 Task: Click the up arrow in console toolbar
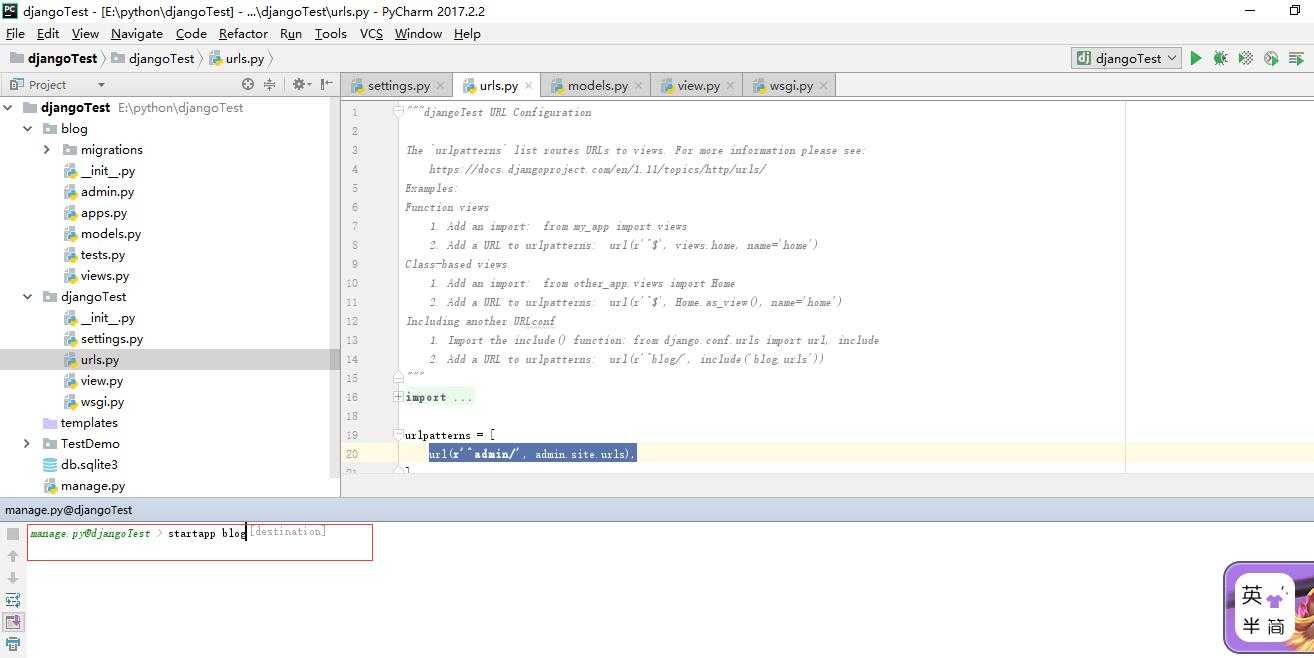[13, 556]
